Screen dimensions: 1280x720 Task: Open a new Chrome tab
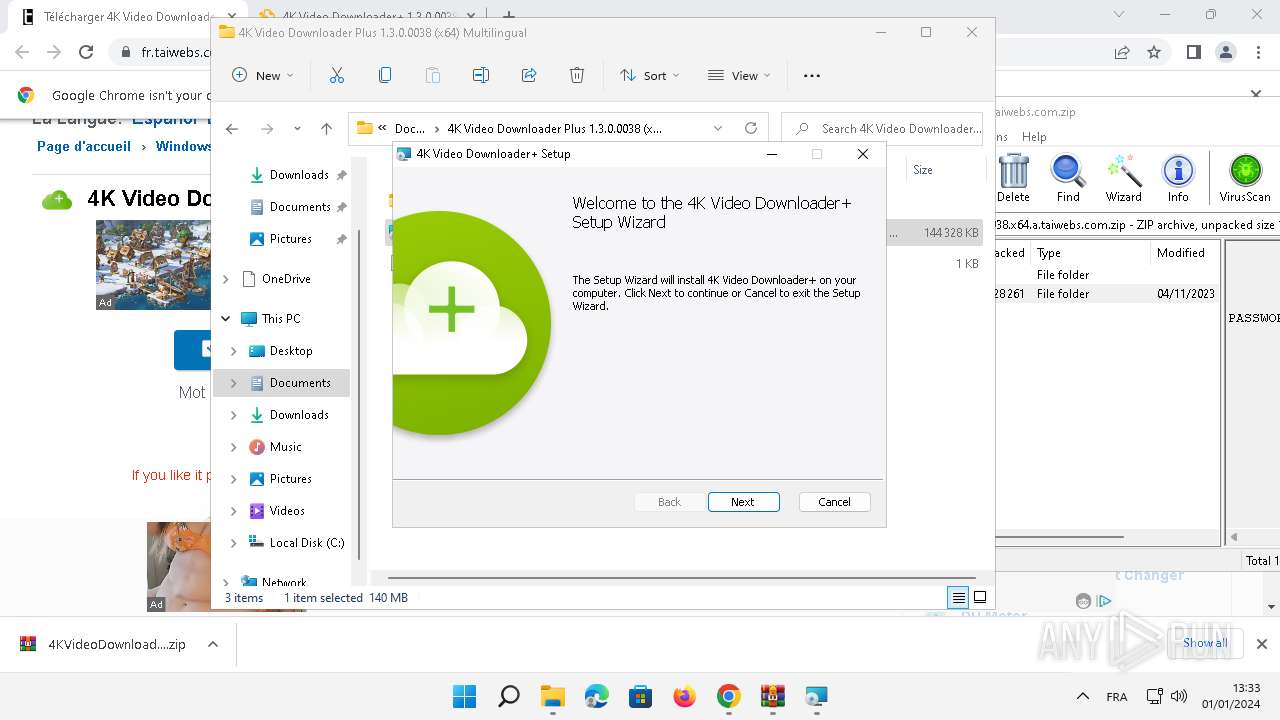[509, 16]
